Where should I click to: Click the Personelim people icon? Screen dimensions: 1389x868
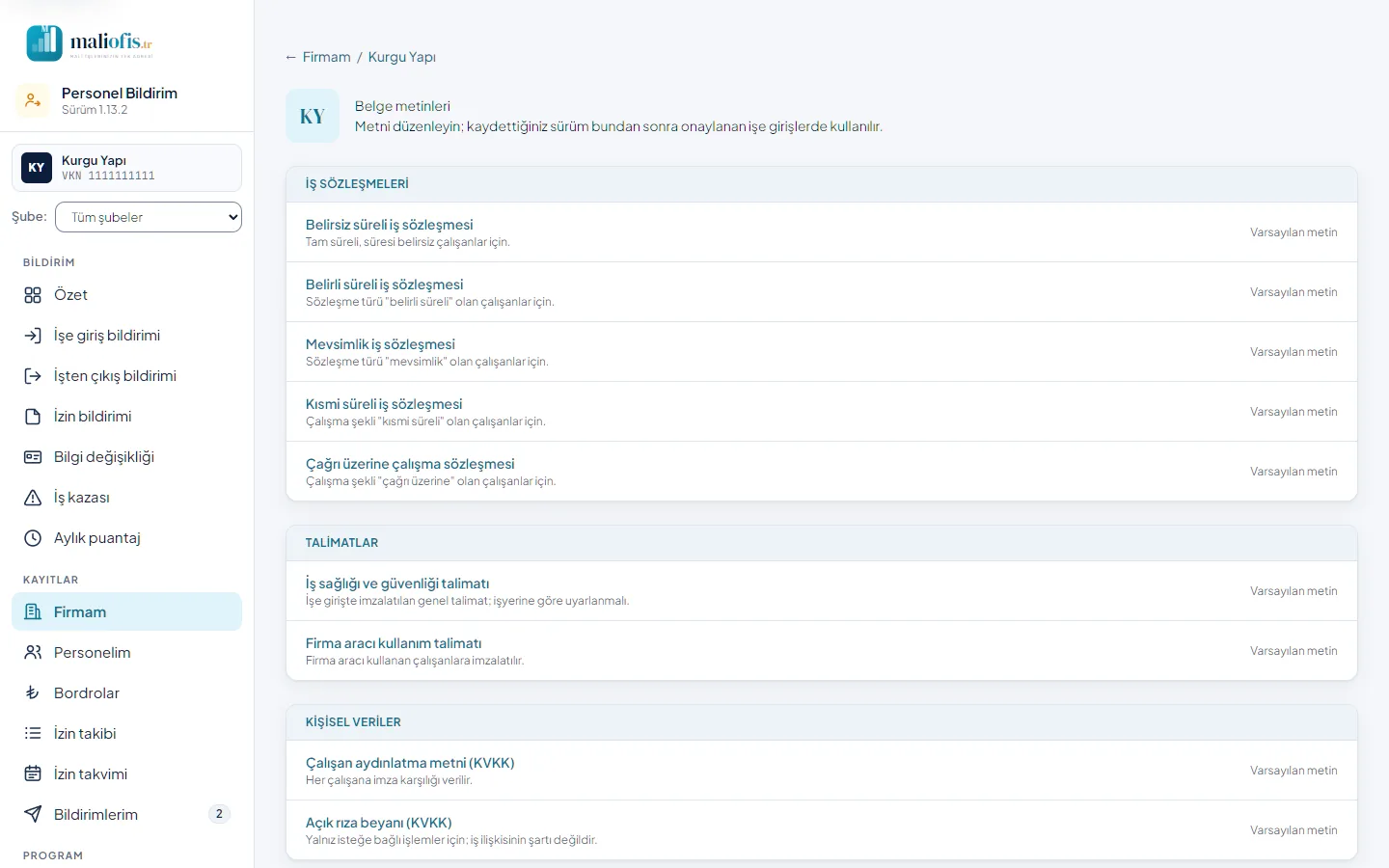tap(33, 653)
